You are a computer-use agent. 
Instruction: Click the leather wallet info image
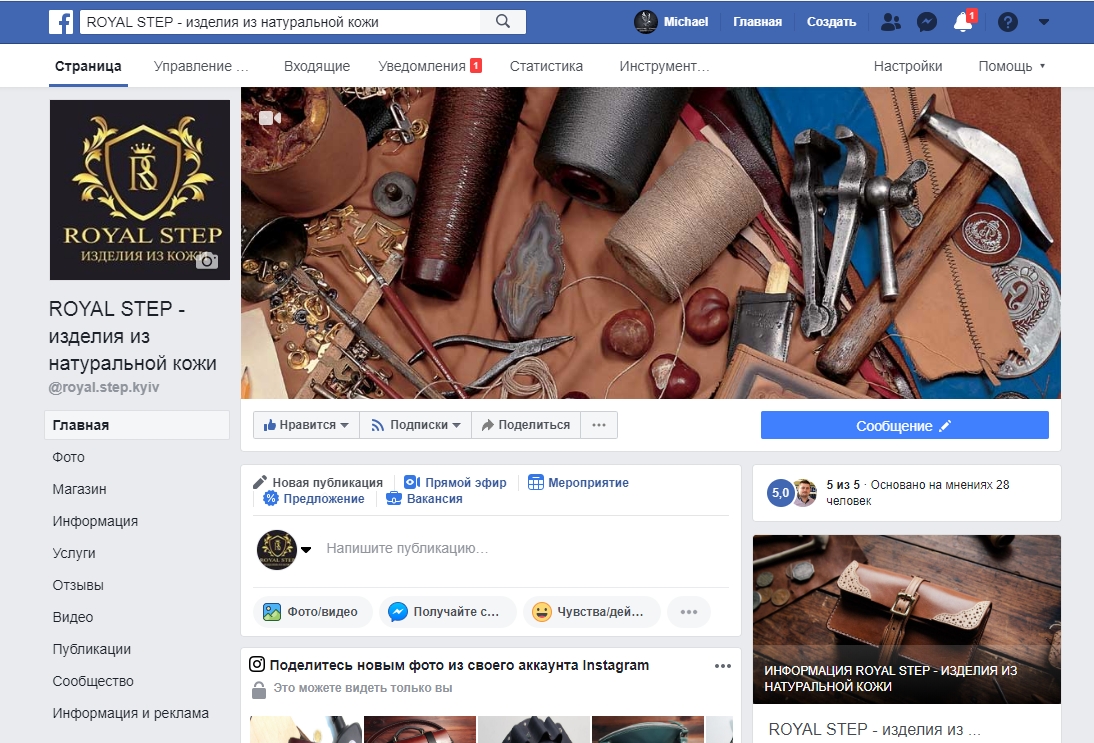pyautogui.click(x=906, y=619)
